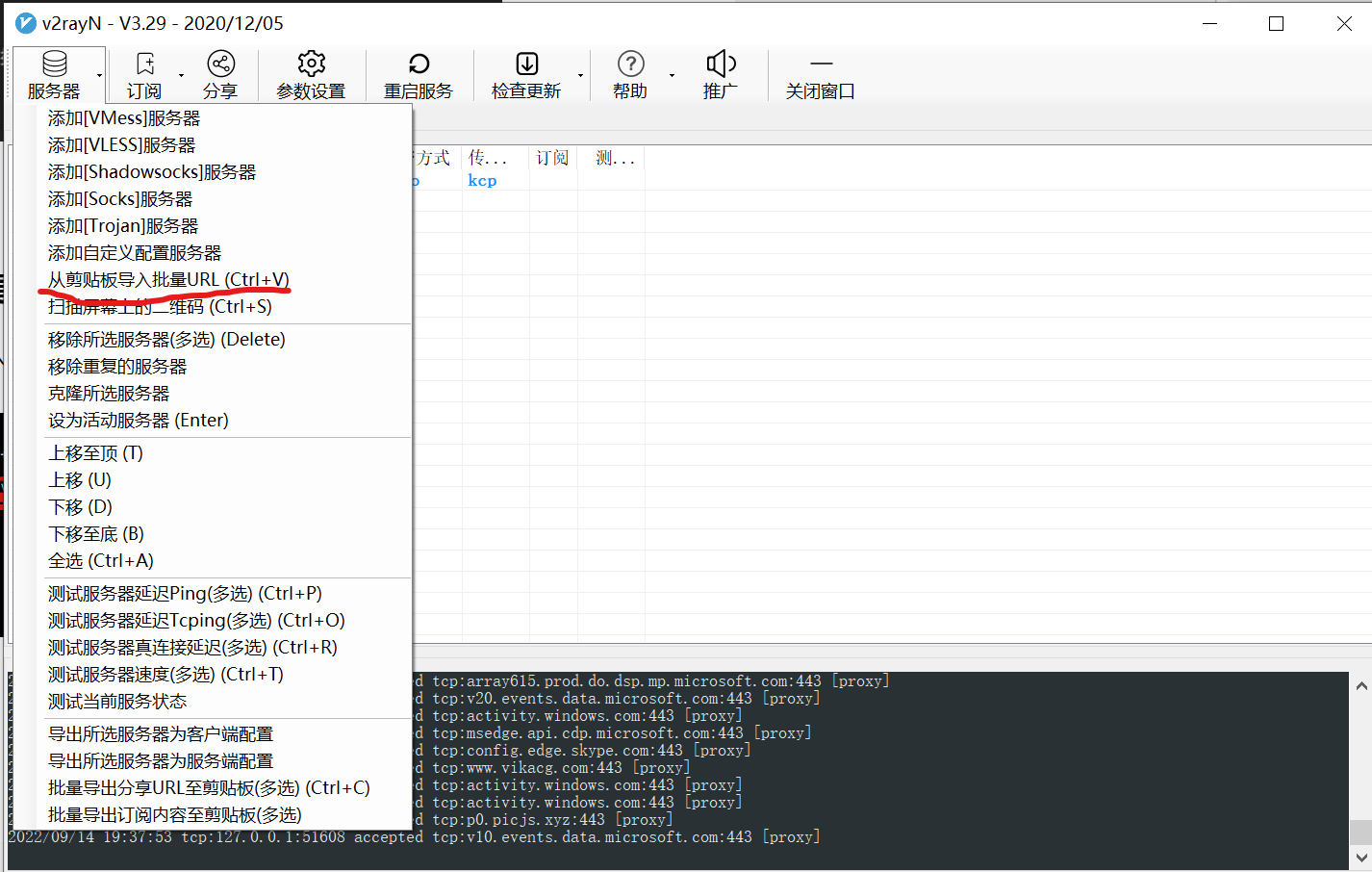
Task: Click 测试服务器速度(多选) menu entry
Action: (165, 675)
